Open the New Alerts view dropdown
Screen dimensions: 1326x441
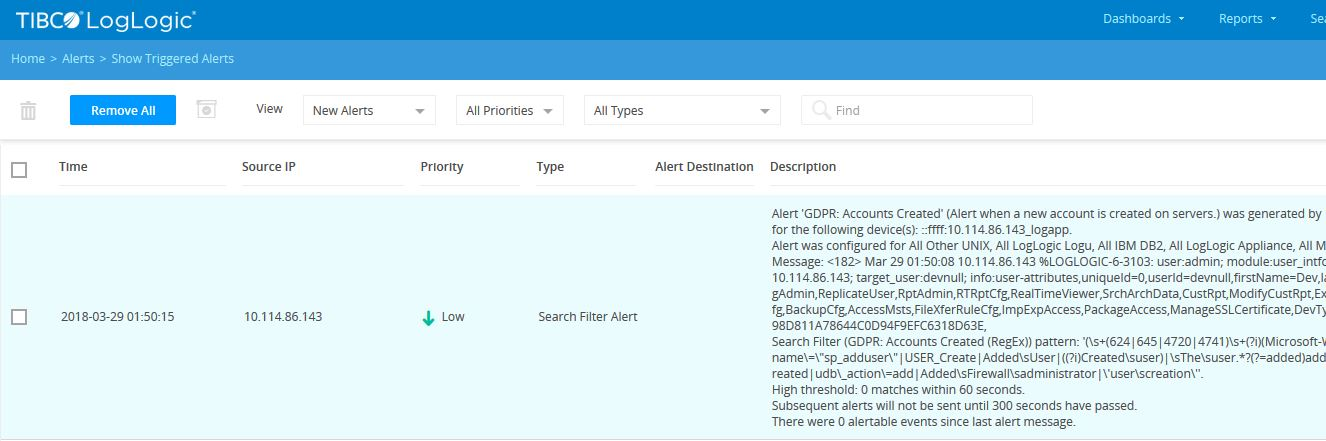[367, 110]
